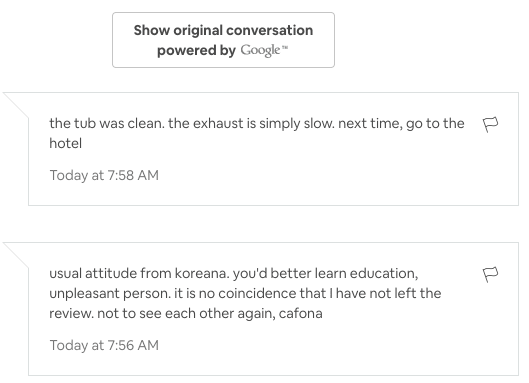The width and height of the screenshot is (529, 383).
Task: Click the Show original conversation button
Action: point(223,40)
